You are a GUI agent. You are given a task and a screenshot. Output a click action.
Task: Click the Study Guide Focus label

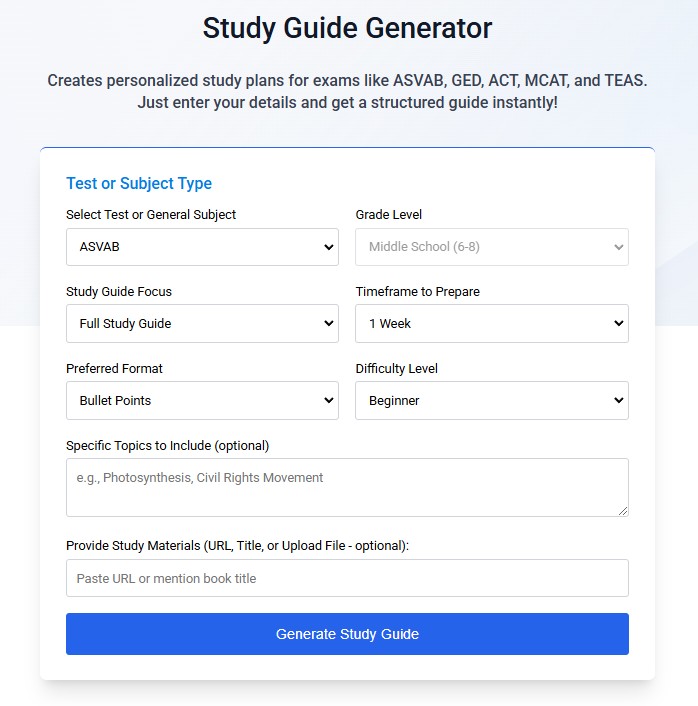click(x=119, y=291)
